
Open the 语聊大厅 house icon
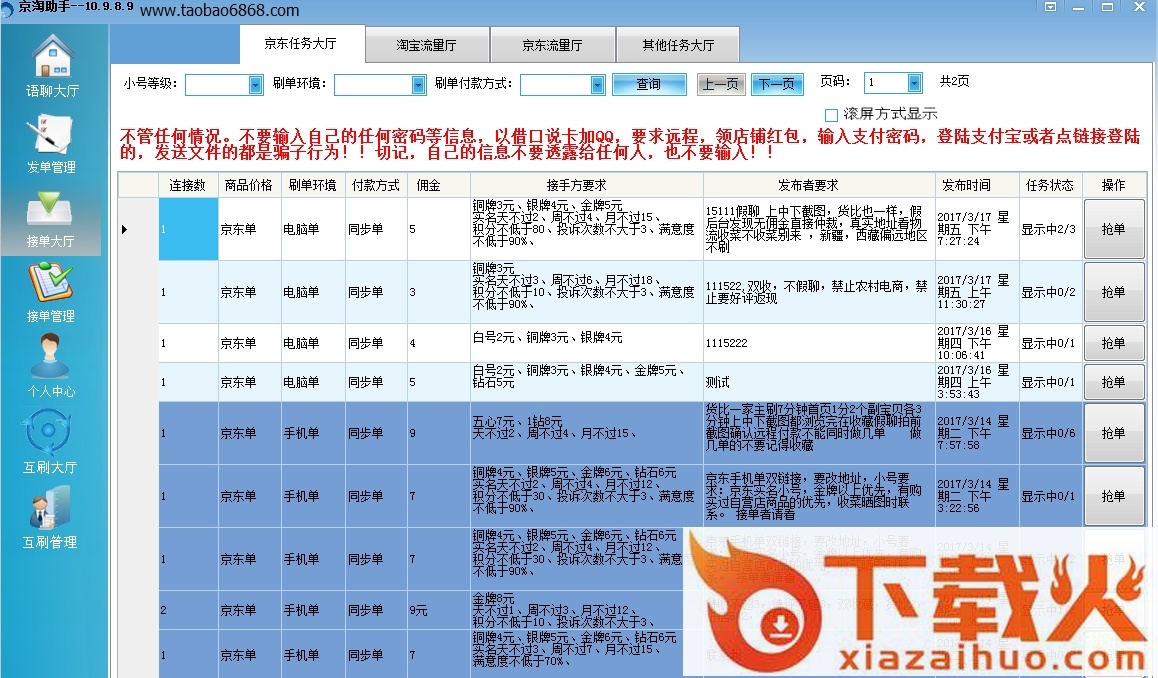pyautogui.click(x=52, y=56)
